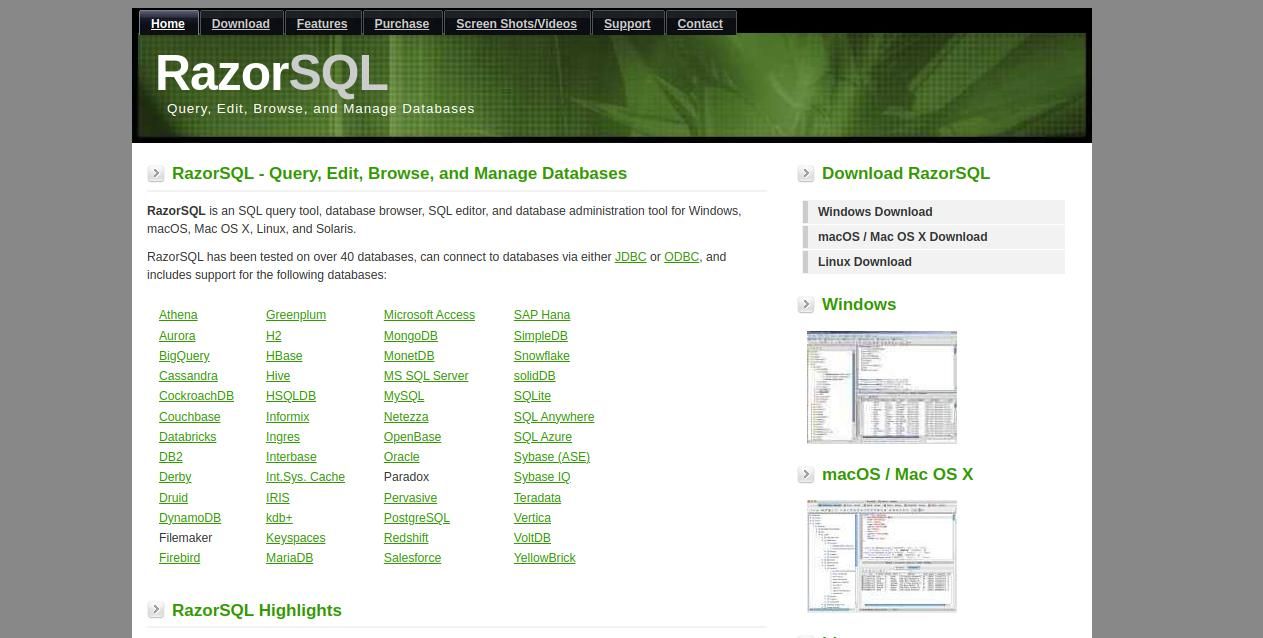Viewport: 1263px width, 638px height.
Task: Open the Contact tab
Action: (700, 23)
